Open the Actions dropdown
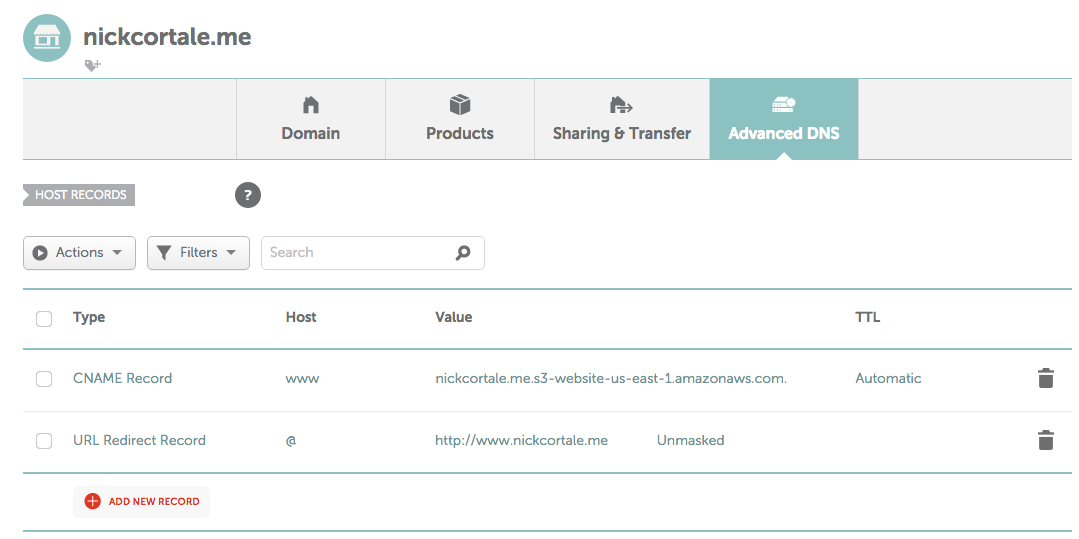 [79, 253]
